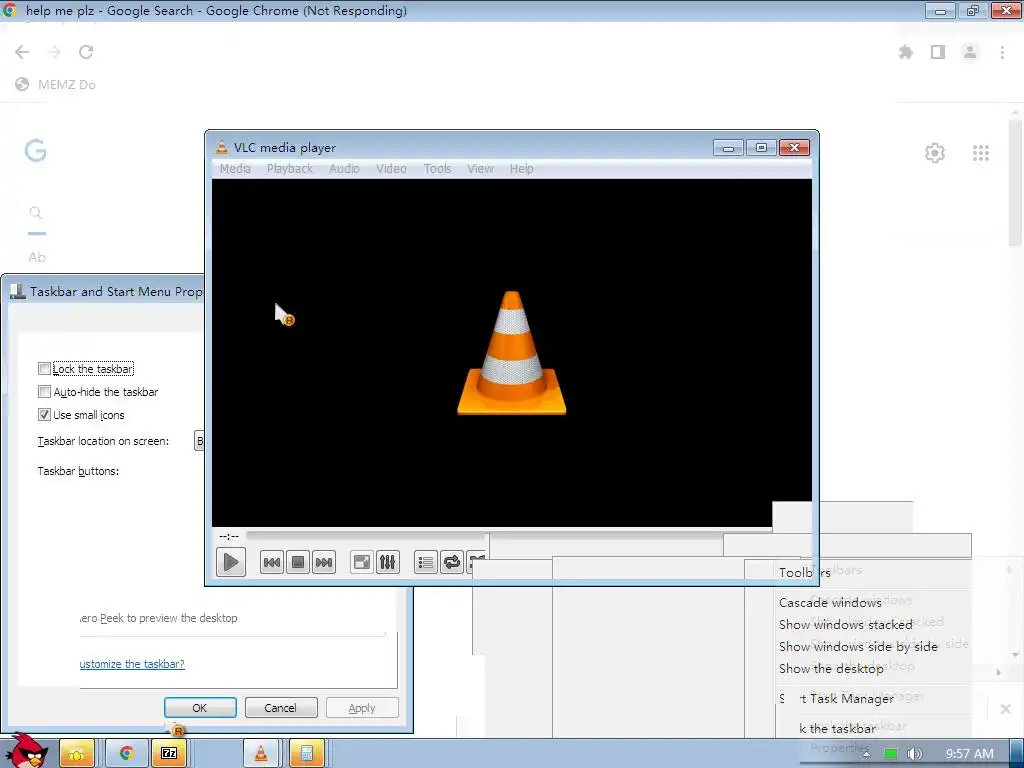This screenshot has width=1024, height=768.
Task: Toggle the VLC loop mode icon
Action: 452,562
